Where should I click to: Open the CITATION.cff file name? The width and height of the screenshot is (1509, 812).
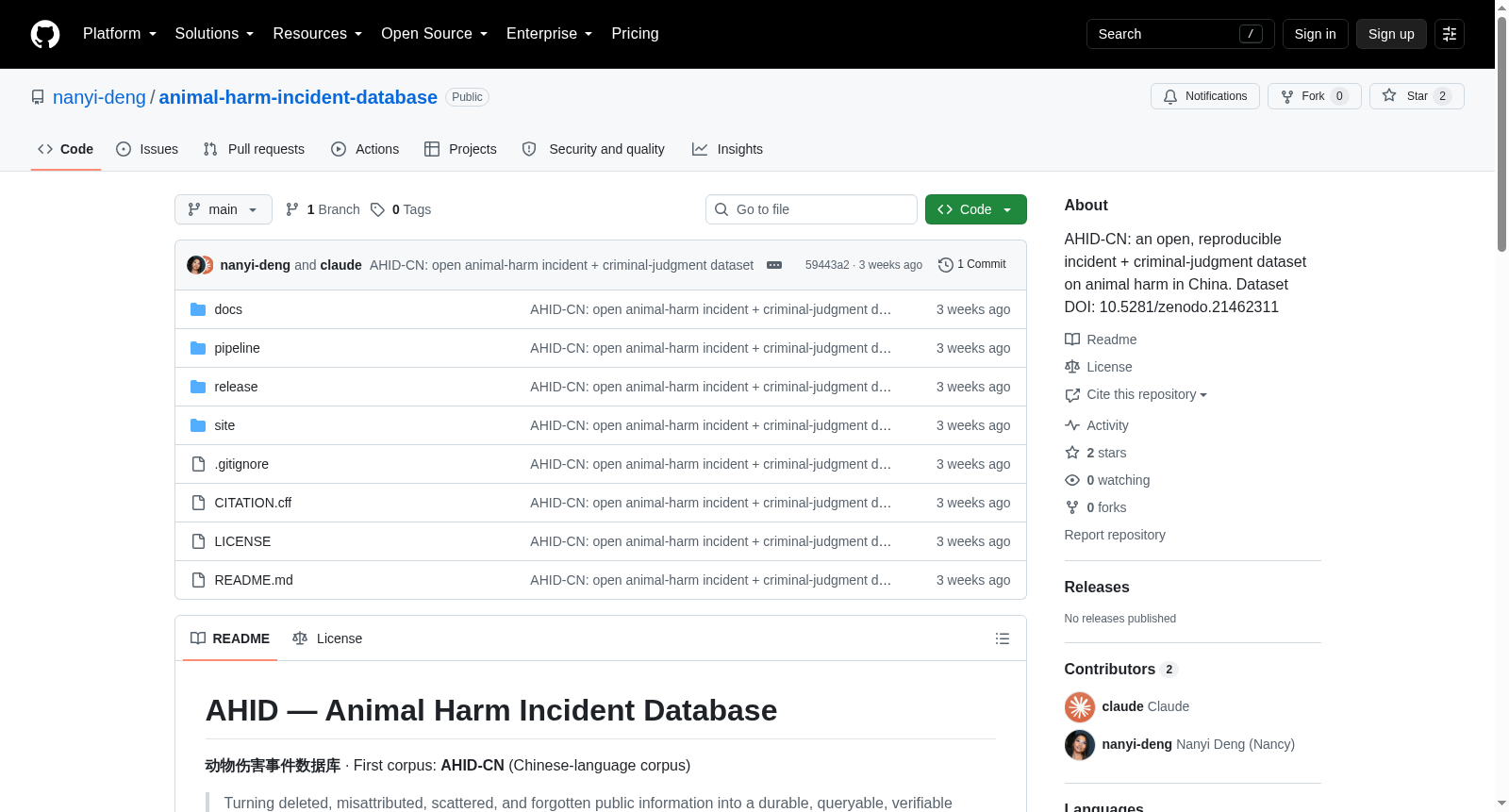253,503
